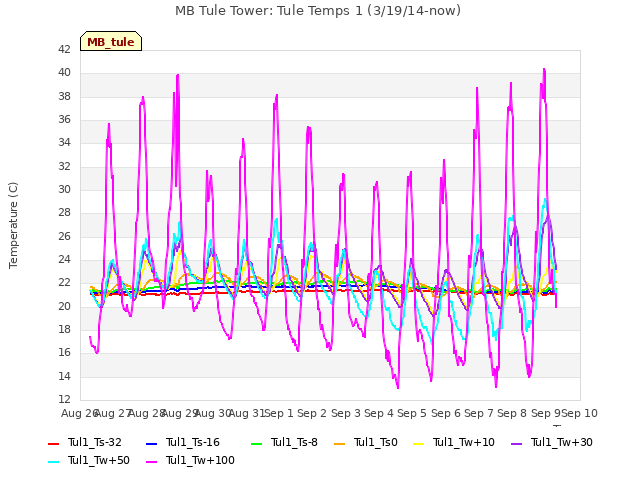
Task: Click the 42 y-axis tick label
Action: (64, 49)
